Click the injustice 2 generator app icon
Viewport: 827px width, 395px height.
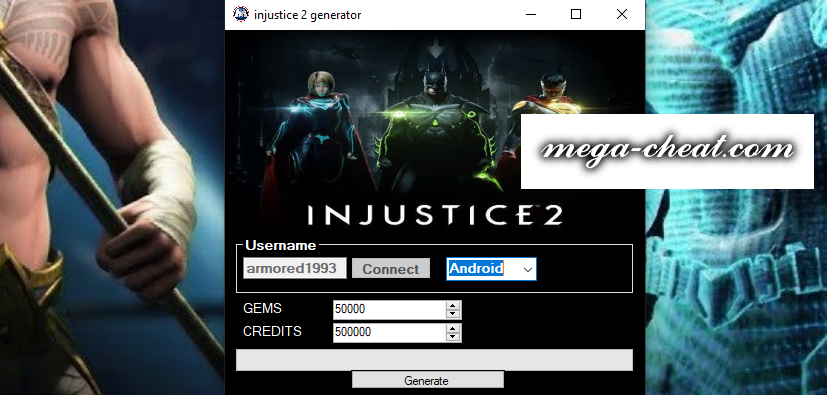241,14
